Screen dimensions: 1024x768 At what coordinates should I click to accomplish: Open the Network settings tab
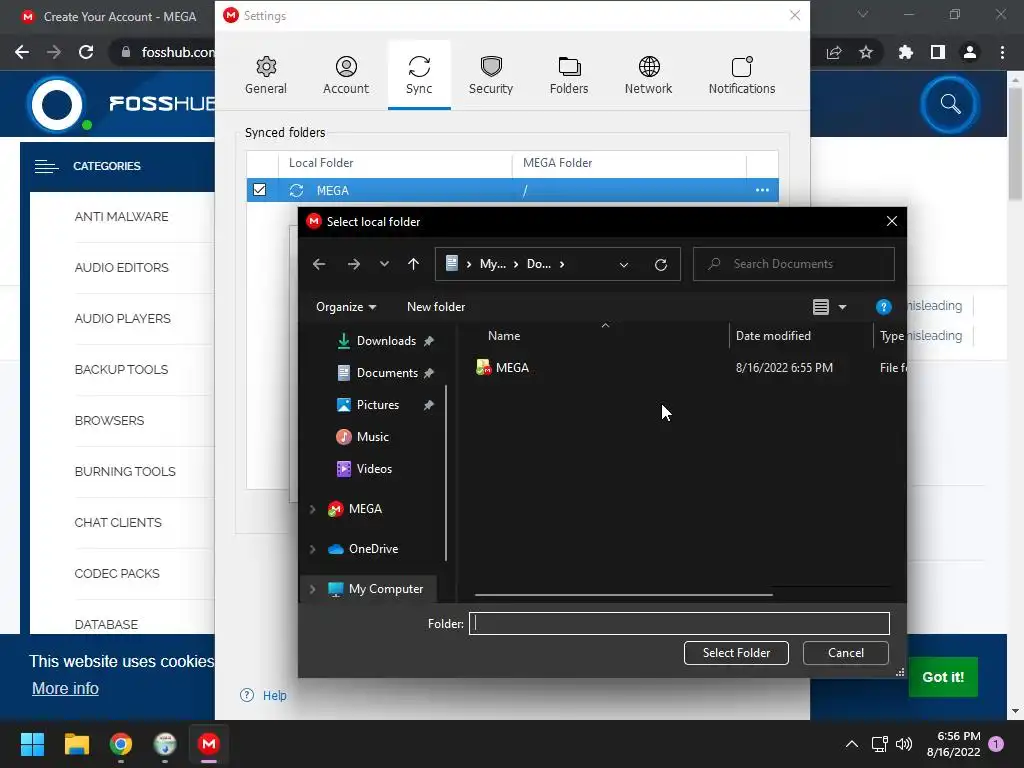tap(648, 75)
